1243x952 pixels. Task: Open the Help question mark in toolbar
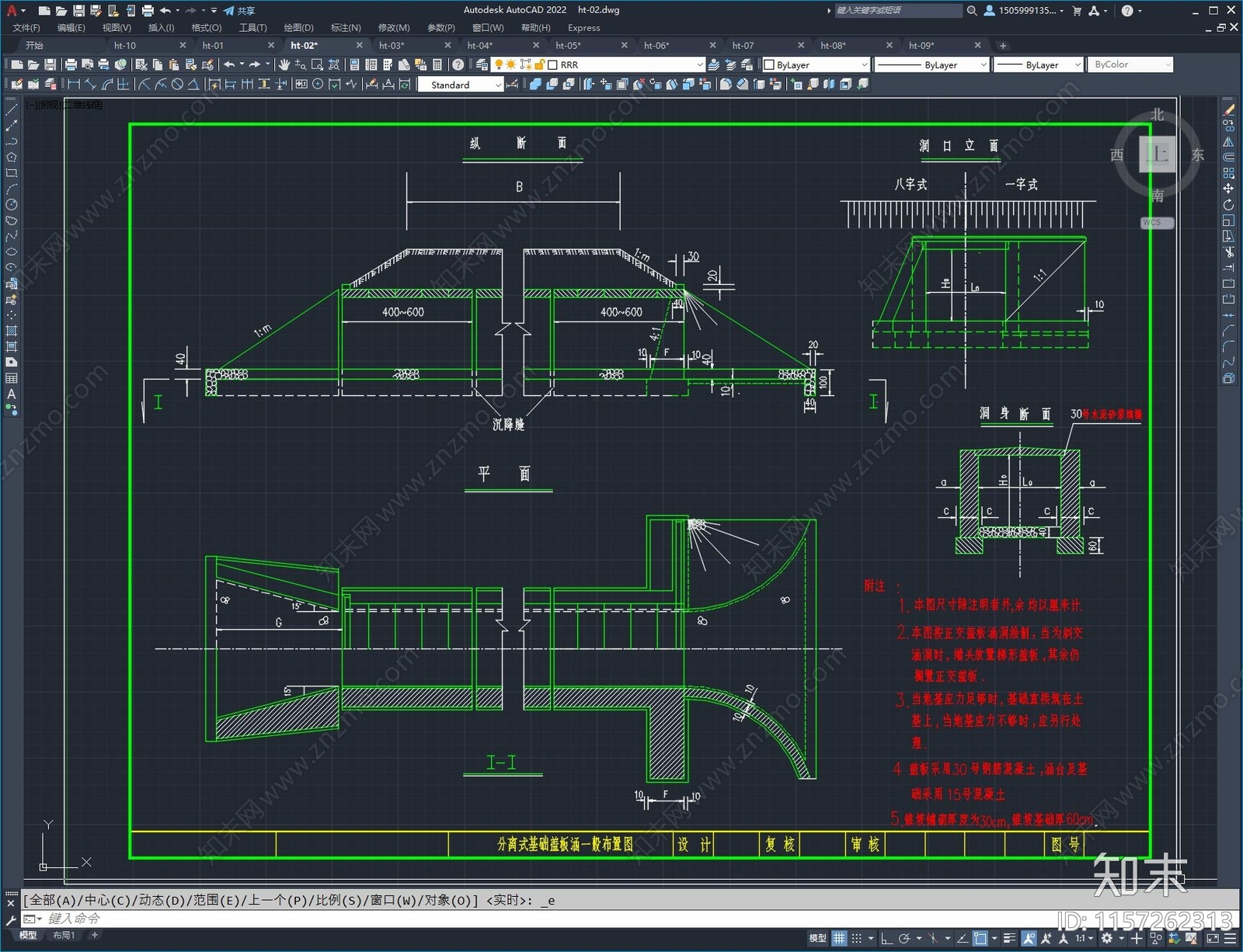[x=458, y=64]
